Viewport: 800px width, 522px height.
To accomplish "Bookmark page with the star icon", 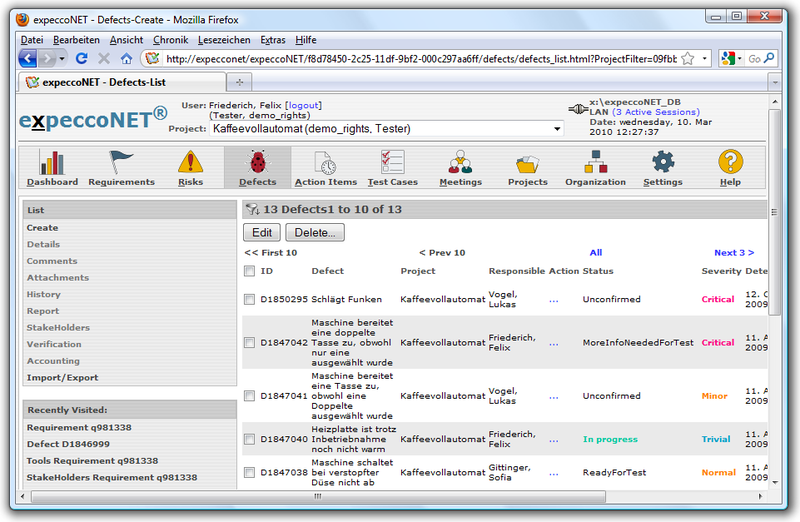I will [688, 59].
